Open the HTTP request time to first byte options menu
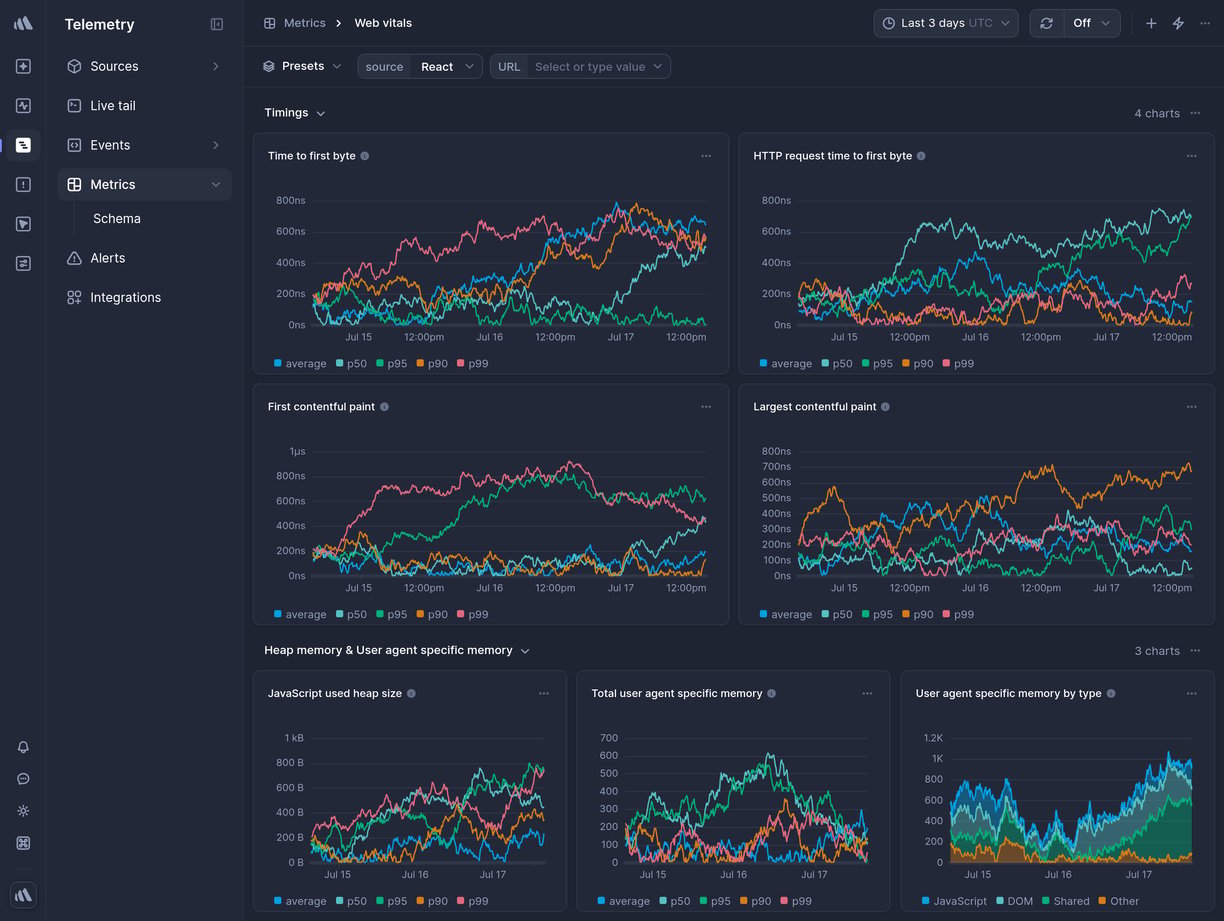This screenshot has width=1224, height=921. click(1192, 156)
